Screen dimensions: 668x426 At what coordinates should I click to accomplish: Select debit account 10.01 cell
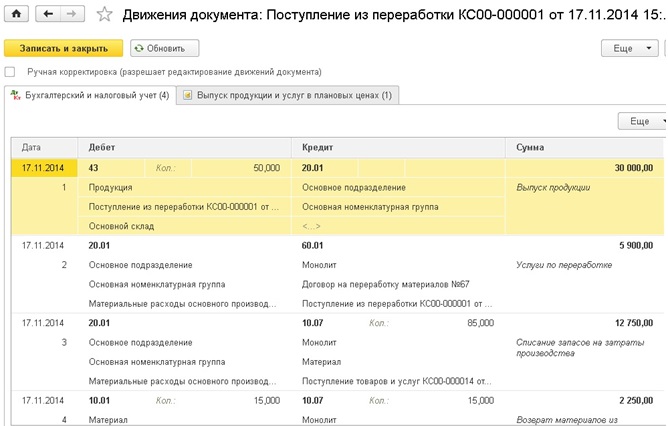click(x=111, y=400)
